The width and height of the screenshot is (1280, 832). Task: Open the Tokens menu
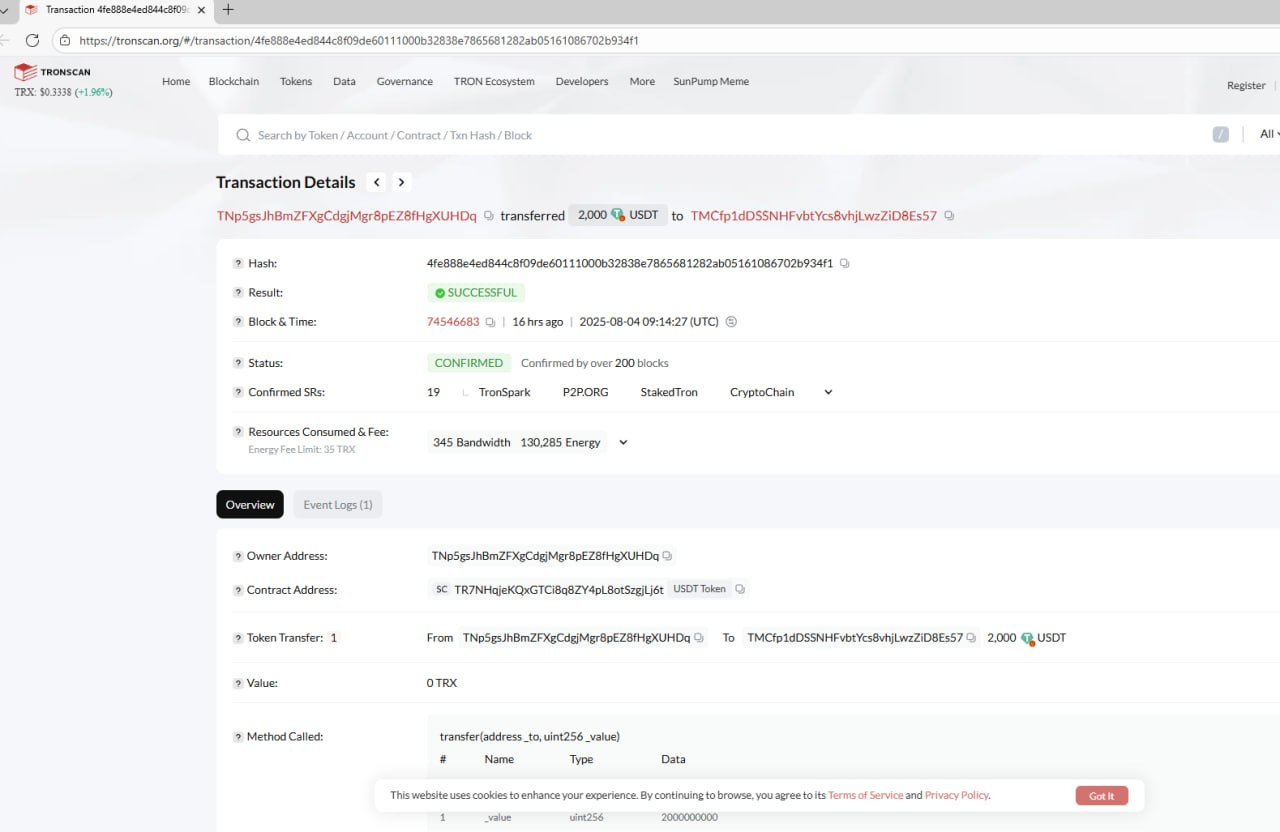tap(296, 82)
